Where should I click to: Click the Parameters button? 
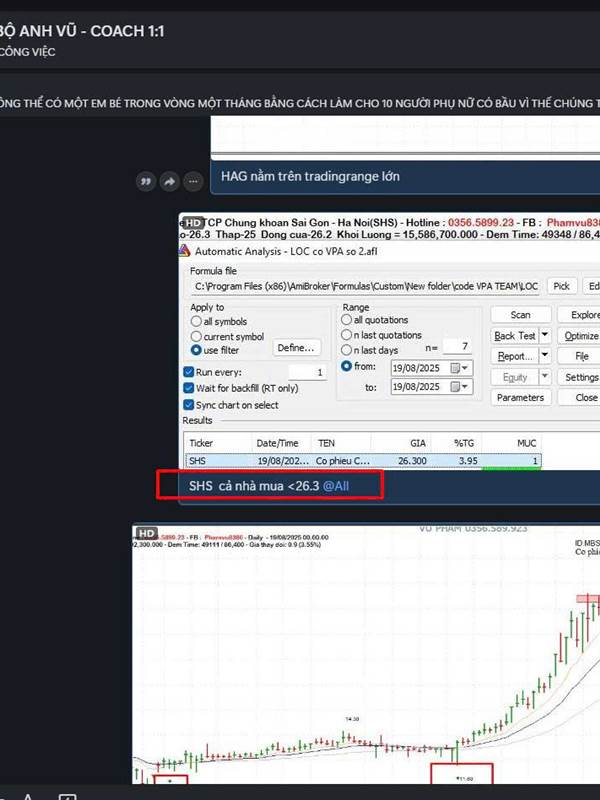520,397
